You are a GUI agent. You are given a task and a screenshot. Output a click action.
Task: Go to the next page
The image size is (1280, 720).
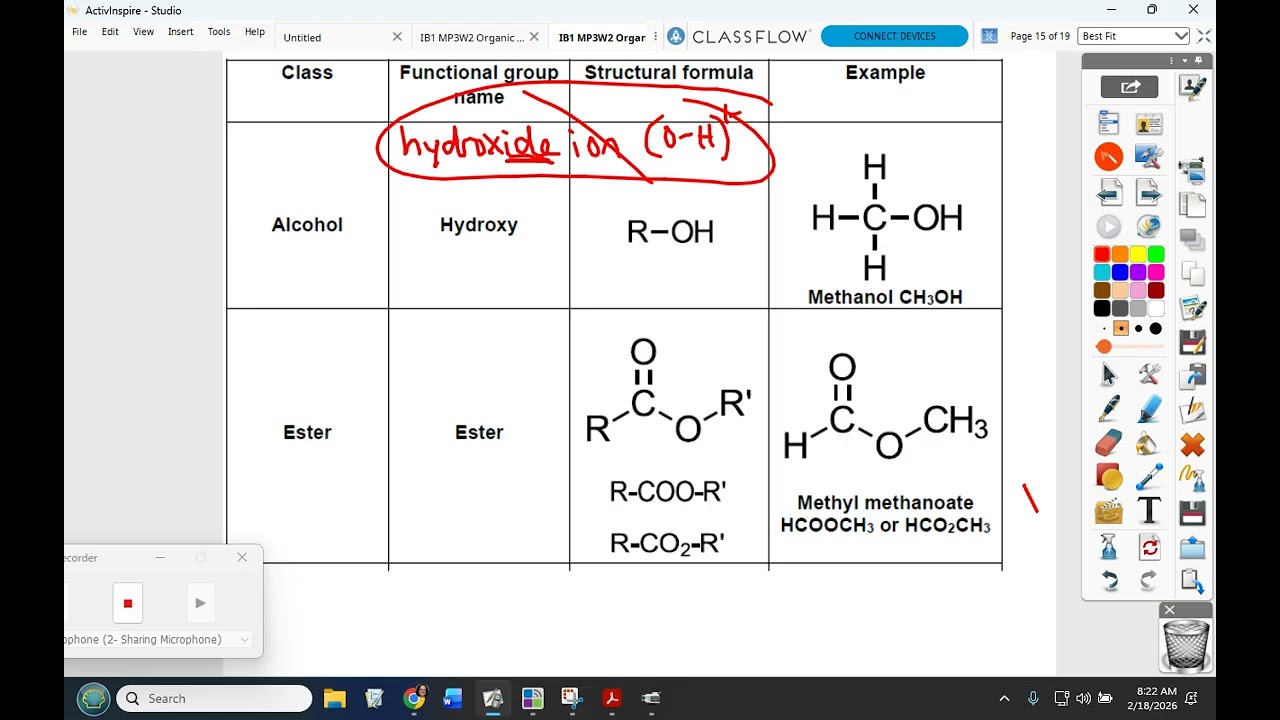(x=1149, y=191)
